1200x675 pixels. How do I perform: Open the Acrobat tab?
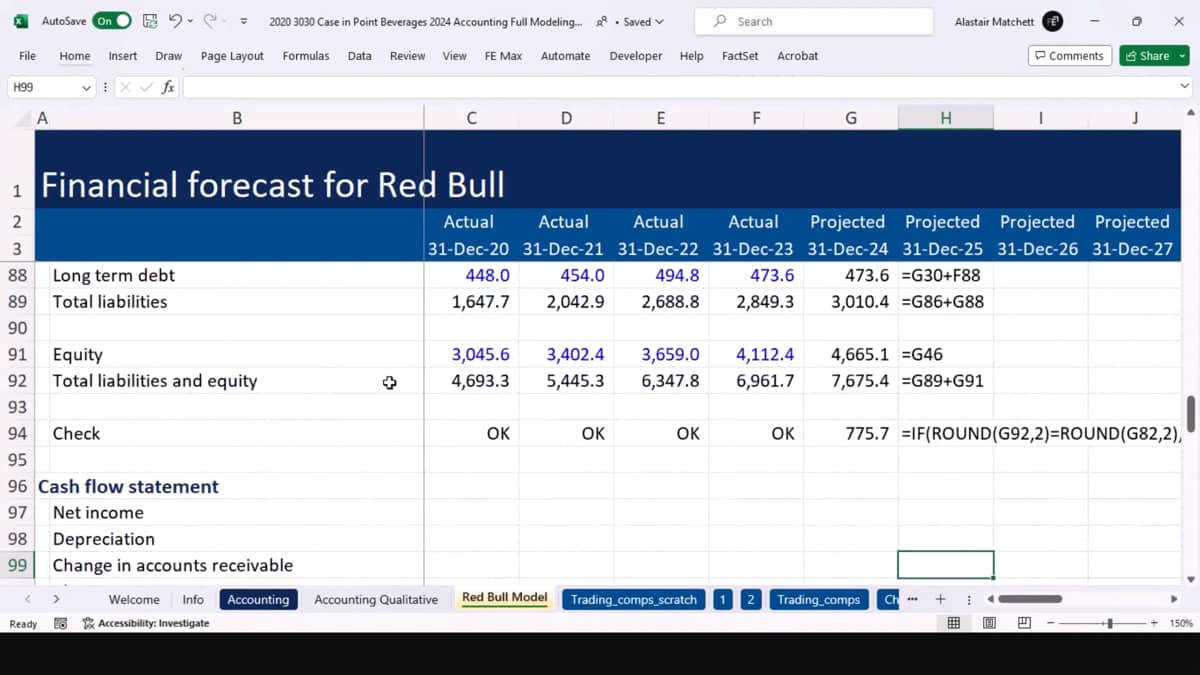798,56
